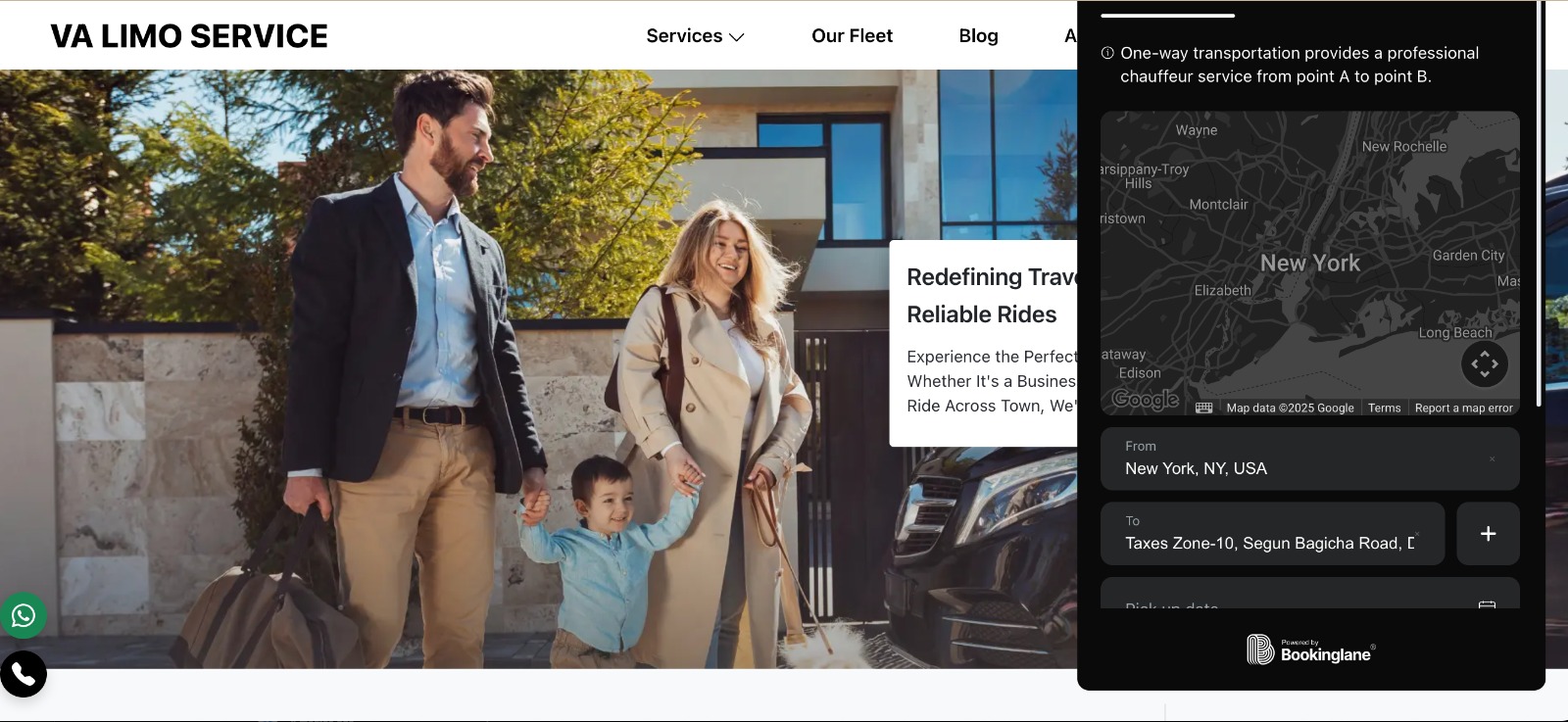
Task: Open the calendar for pick-up date
Action: pos(1487,604)
